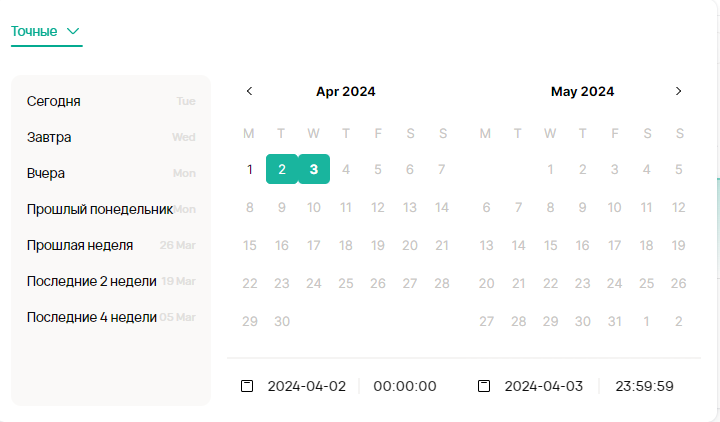Select the Завтра preset
Image resolution: width=720 pixels, height=422 pixels.
click(x=49, y=137)
